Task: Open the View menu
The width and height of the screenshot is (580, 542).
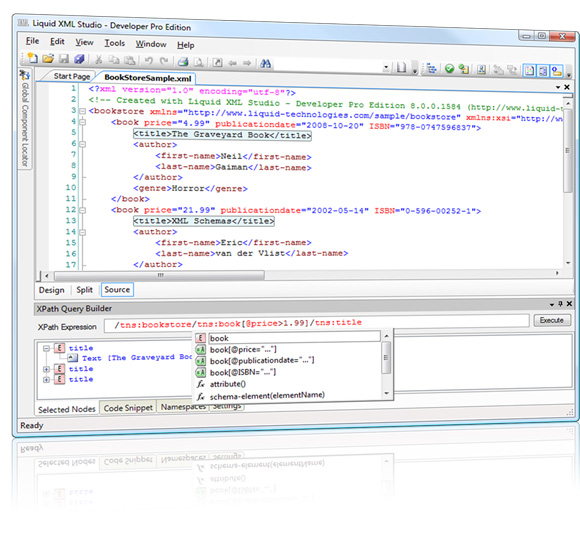Action: 84,43
